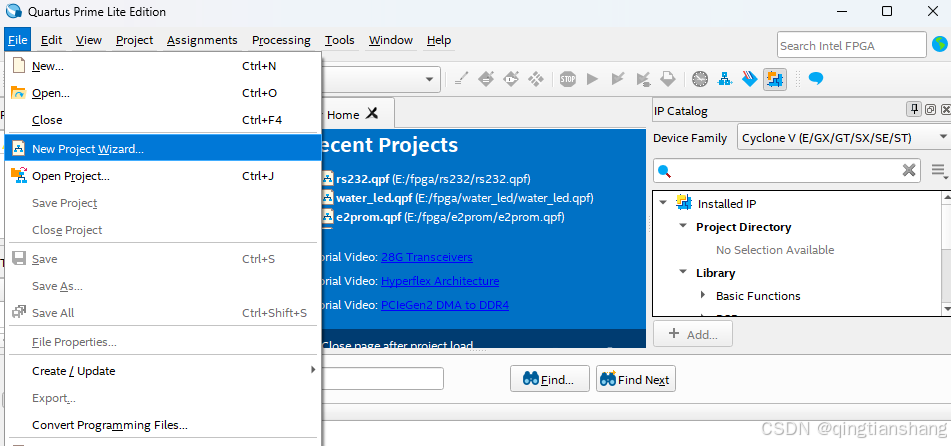951x446 pixels.
Task: Open the View menu
Action: coord(89,40)
